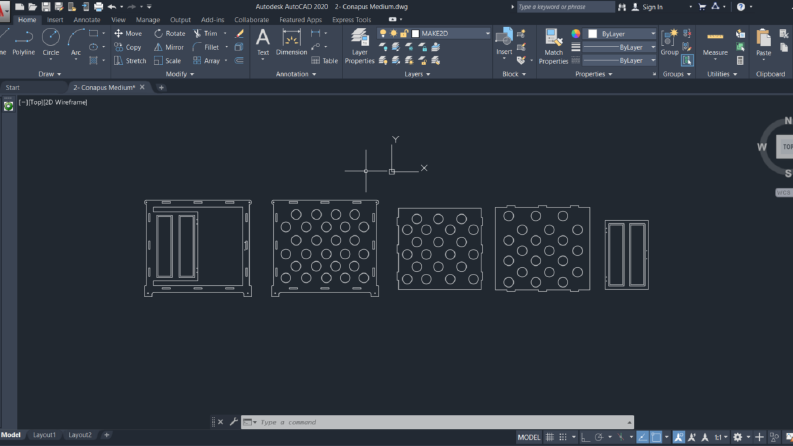This screenshot has width=793, height=446.
Task: Toggle drawing grid display in status bar
Action: pos(550,437)
